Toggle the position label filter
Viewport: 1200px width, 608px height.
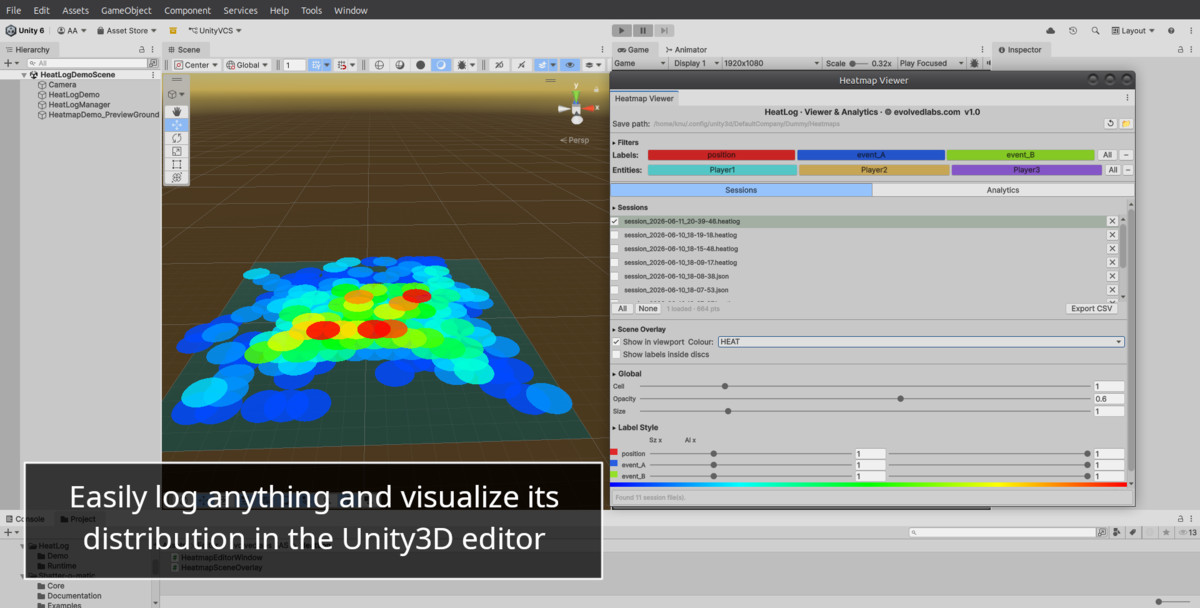[721, 155]
